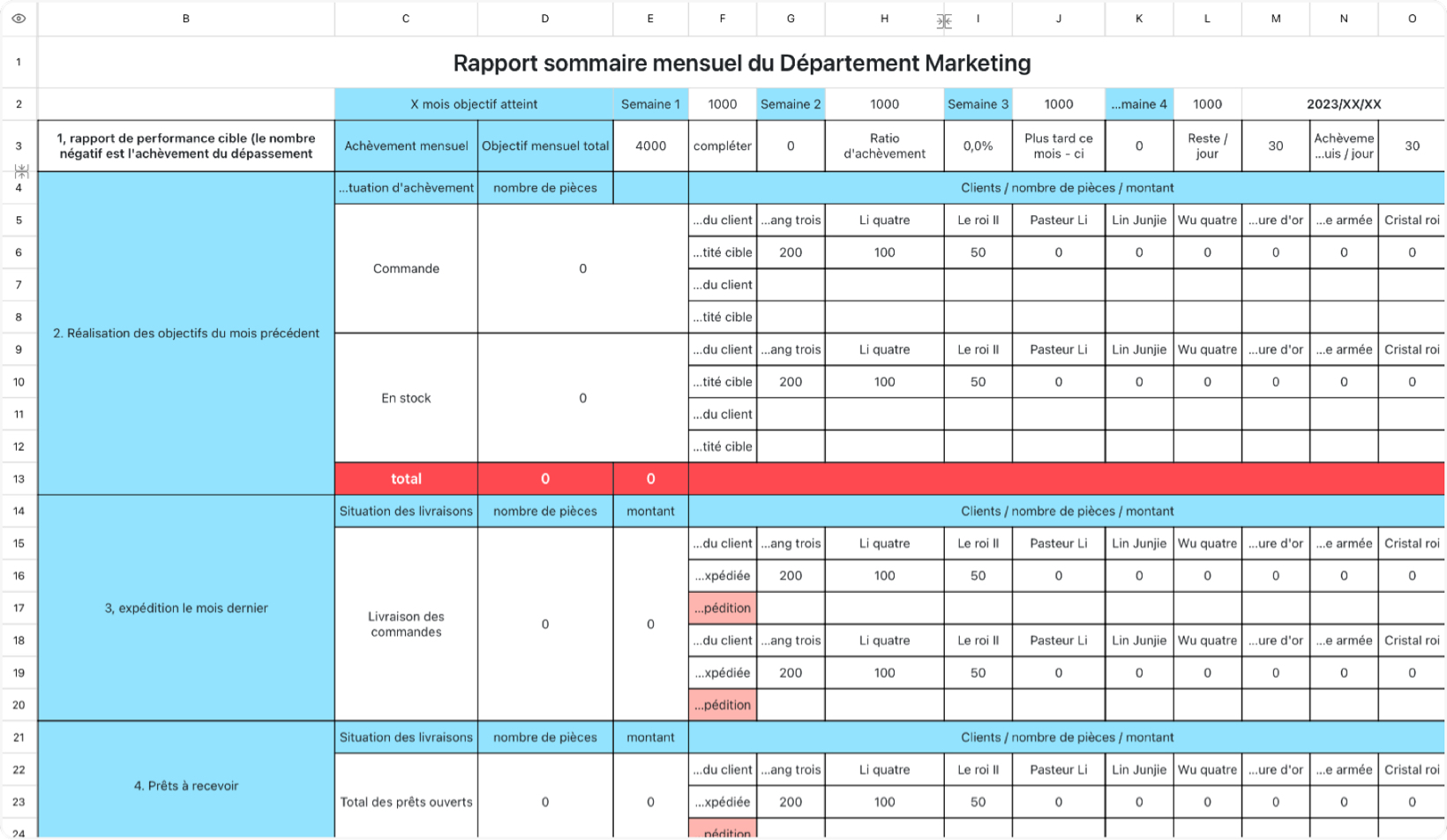
Task: Select "2. Réalisation des objectifs du mois précédent"
Action: (x=186, y=333)
